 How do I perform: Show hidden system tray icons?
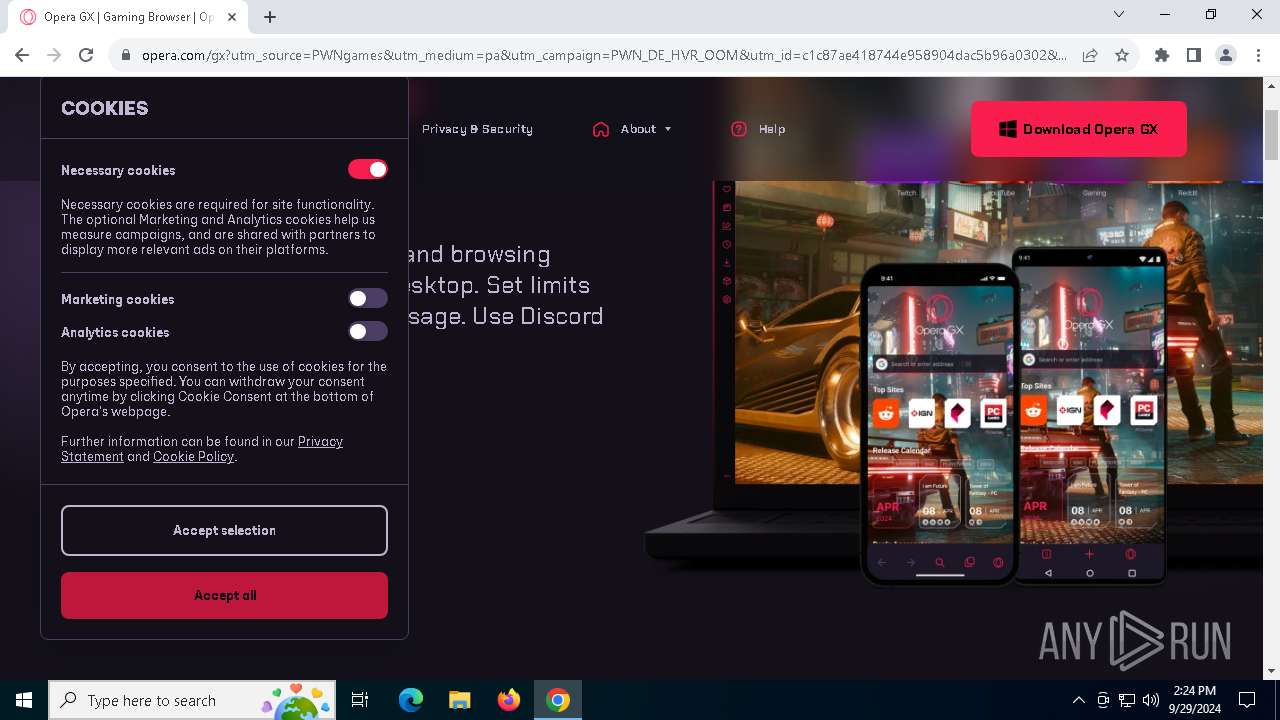tap(1078, 700)
